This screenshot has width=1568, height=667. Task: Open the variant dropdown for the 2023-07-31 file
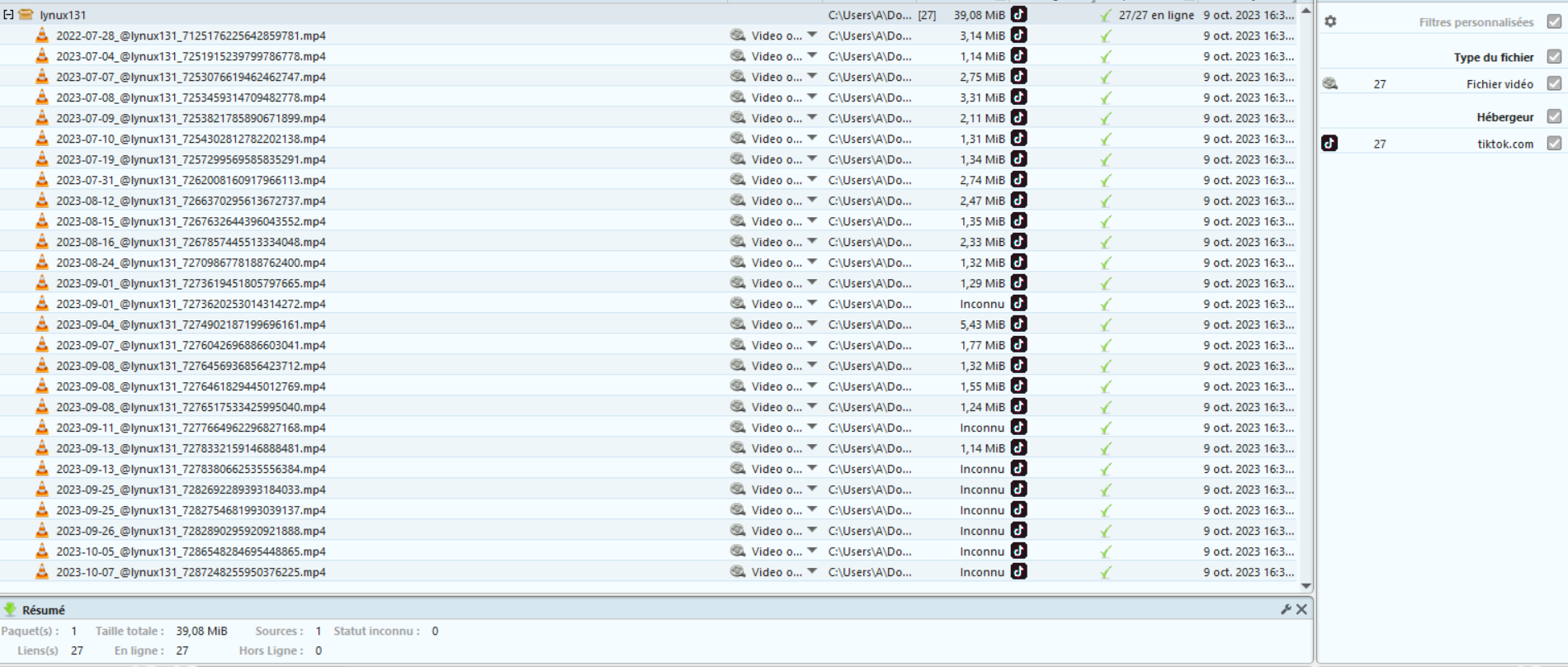click(x=812, y=179)
